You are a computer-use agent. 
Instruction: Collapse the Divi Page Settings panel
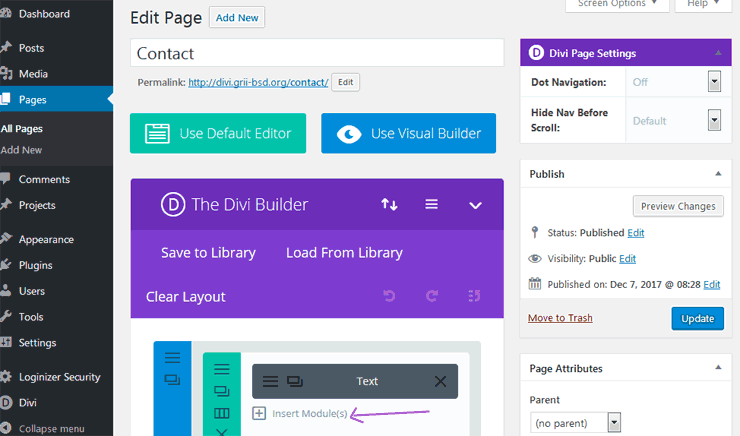coord(718,53)
